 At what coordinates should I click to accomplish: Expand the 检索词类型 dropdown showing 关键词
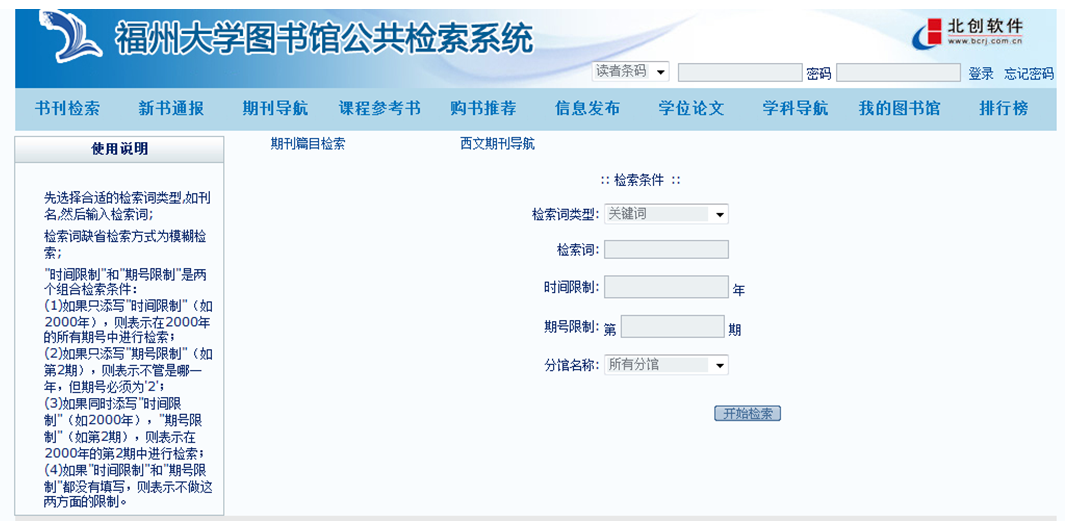pyautogui.click(x=666, y=214)
